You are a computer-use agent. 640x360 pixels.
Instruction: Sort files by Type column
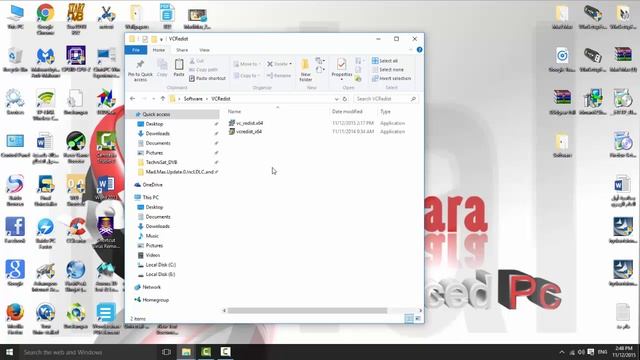coord(385,111)
